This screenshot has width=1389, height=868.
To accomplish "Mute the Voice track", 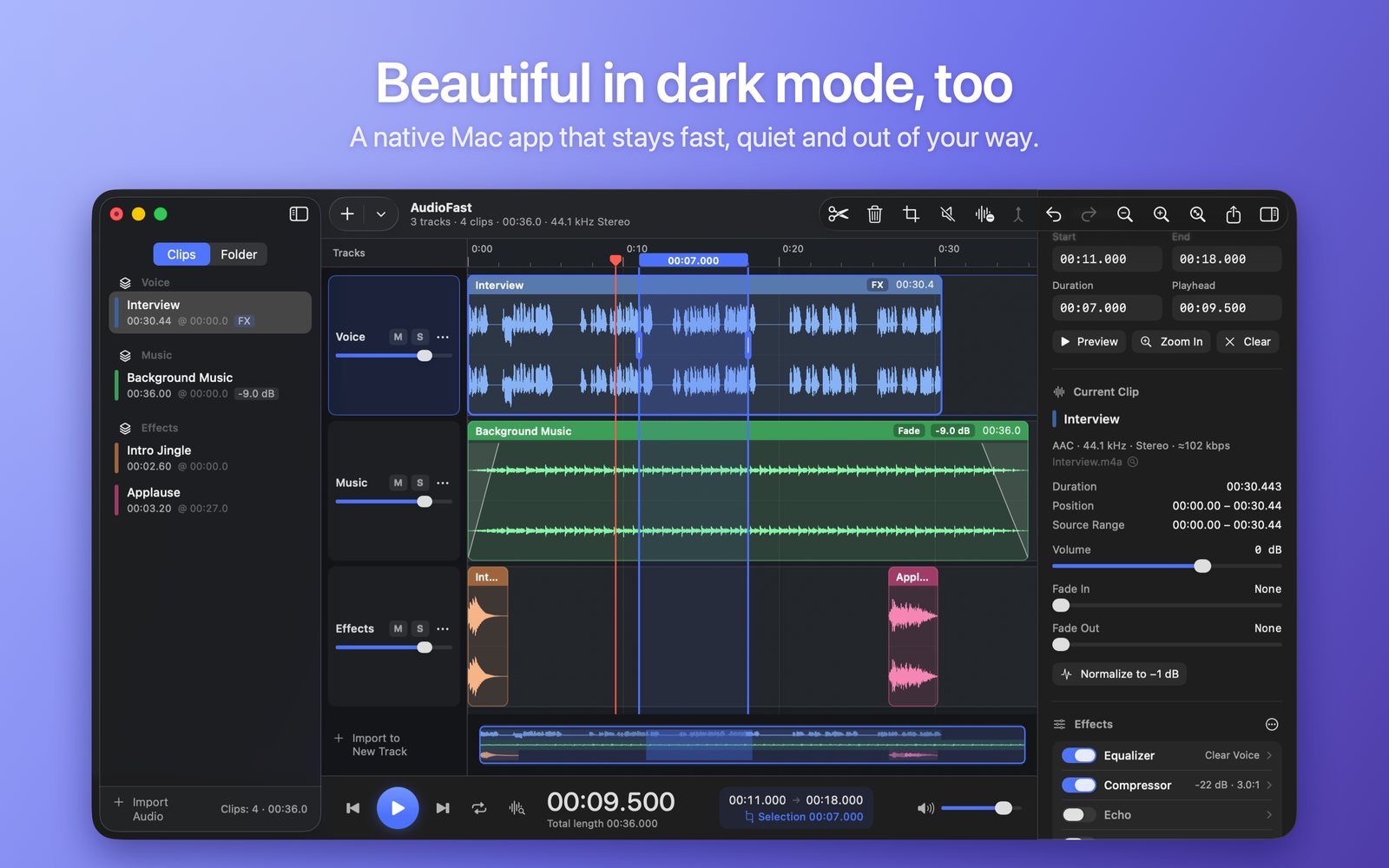I will (x=398, y=337).
